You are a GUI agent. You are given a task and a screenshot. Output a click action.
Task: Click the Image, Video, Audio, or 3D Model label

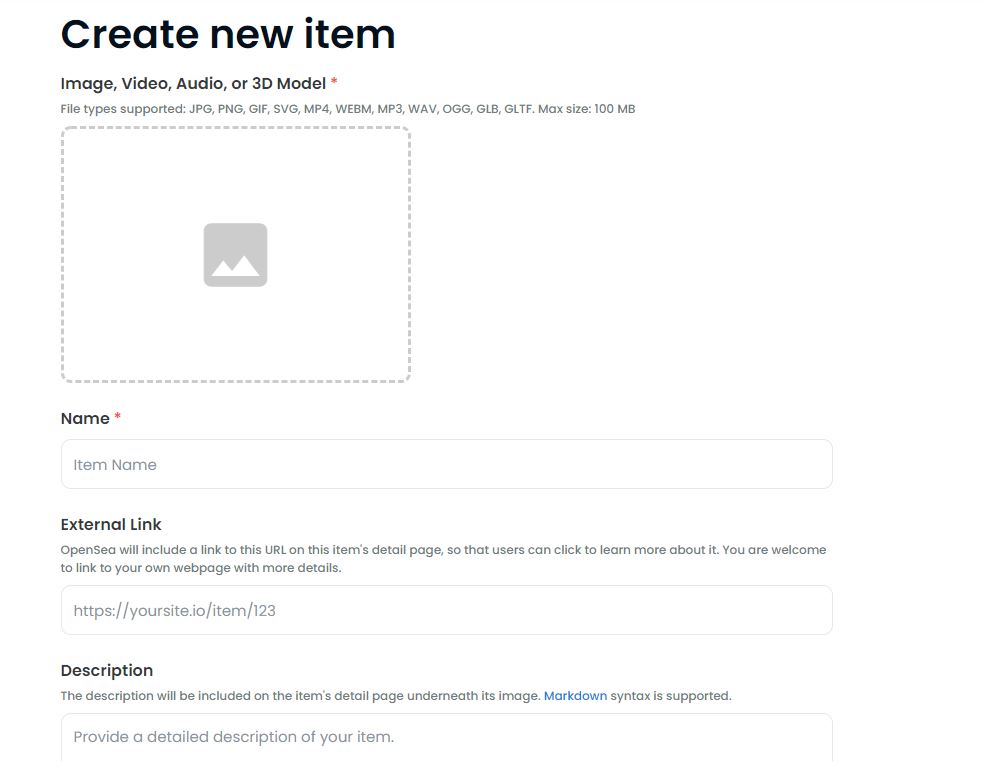coord(193,84)
